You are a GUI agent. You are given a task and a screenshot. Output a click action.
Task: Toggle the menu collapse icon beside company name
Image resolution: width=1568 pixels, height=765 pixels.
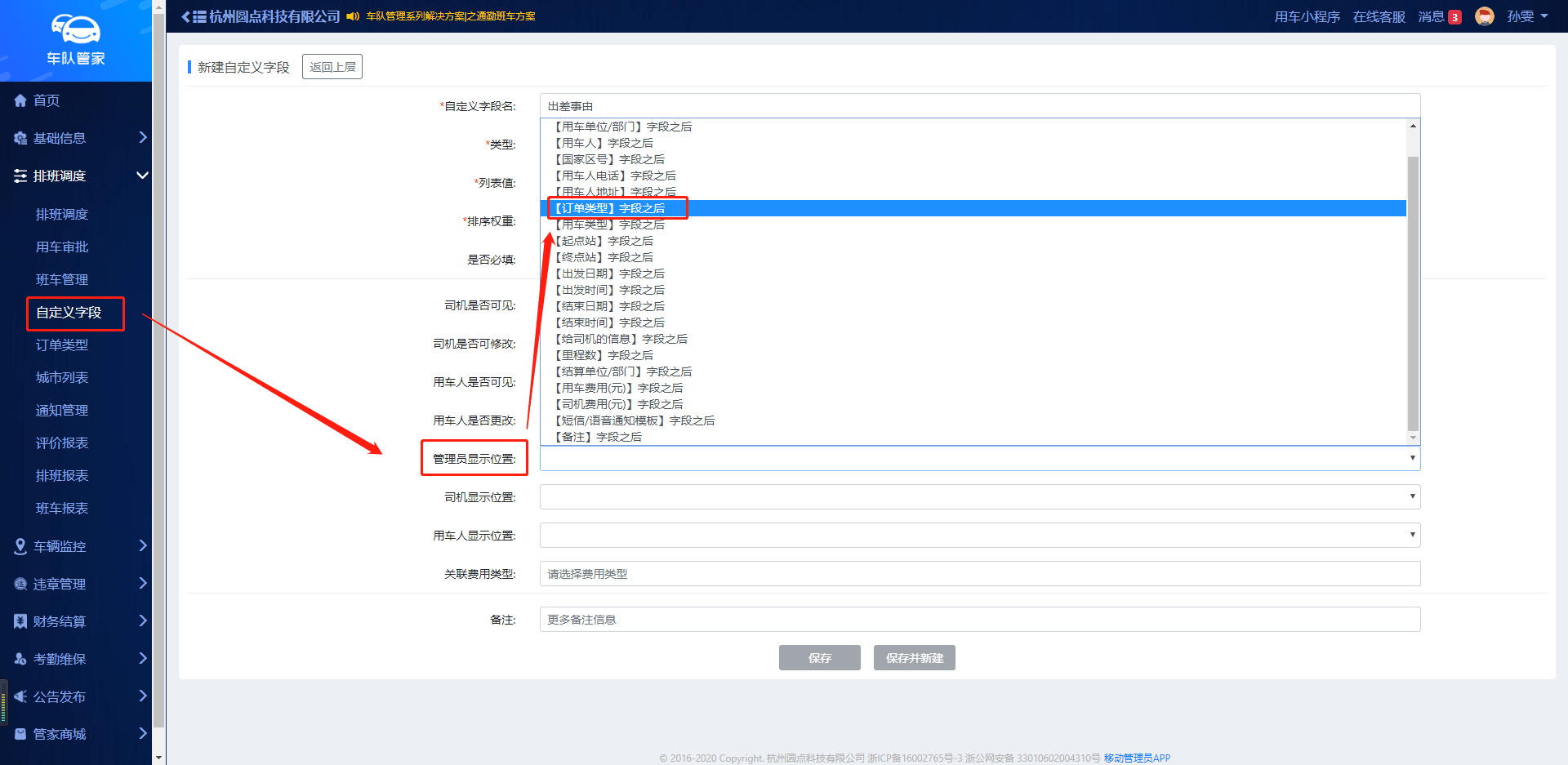pos(194,16)
